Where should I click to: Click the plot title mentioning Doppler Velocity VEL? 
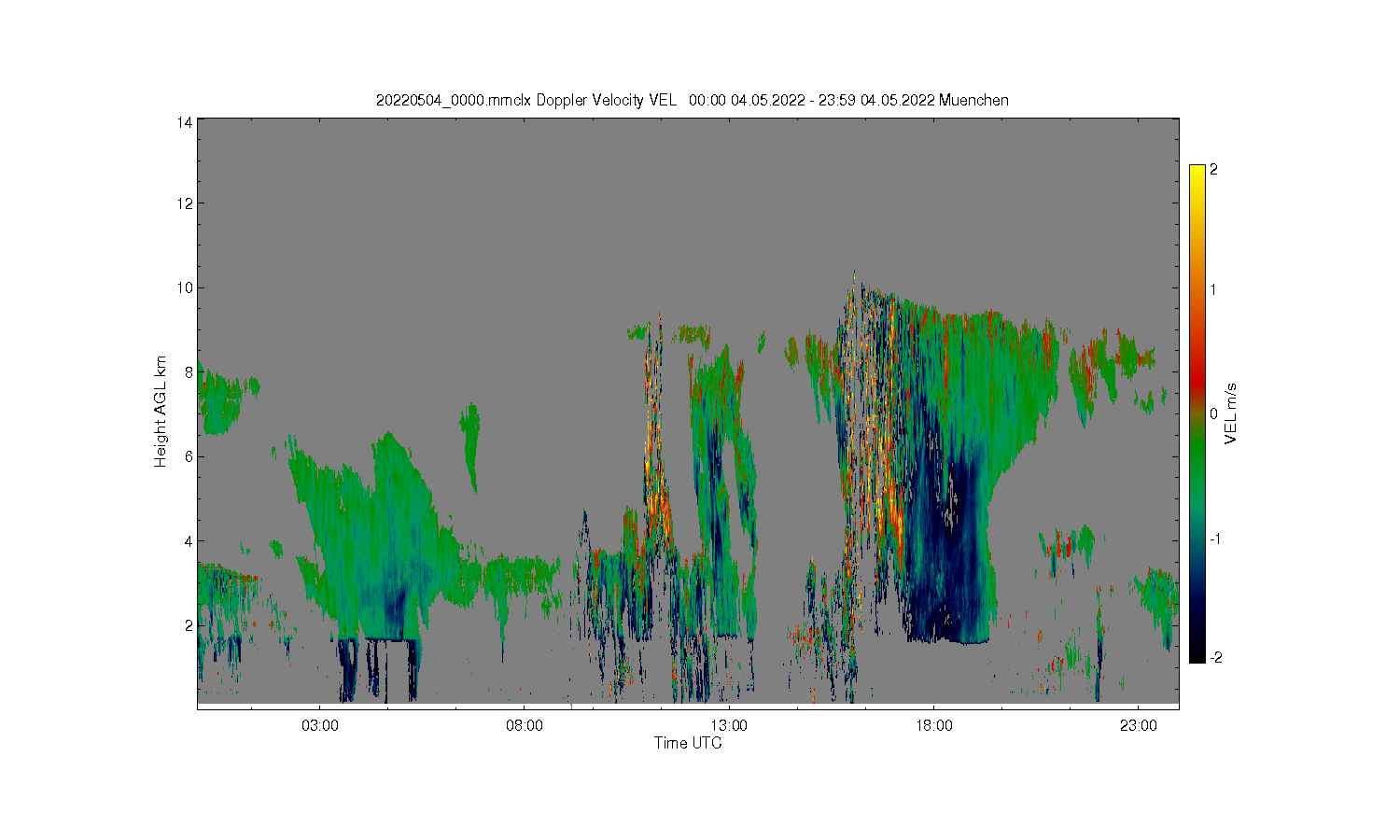(692, 100)
